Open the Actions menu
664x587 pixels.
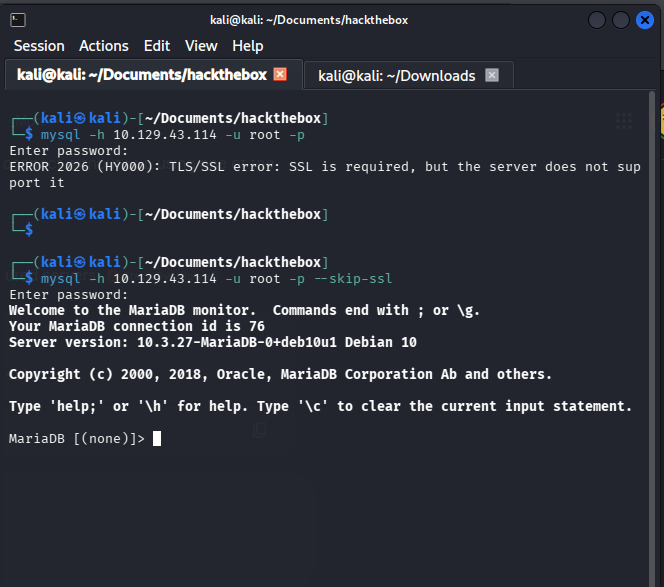(x=104, y=46)
